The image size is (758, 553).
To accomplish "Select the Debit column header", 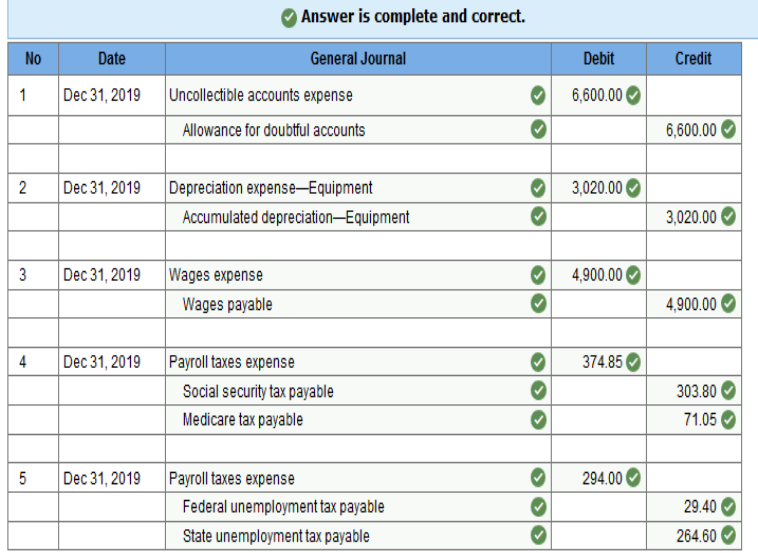I will tap(598, 58).
